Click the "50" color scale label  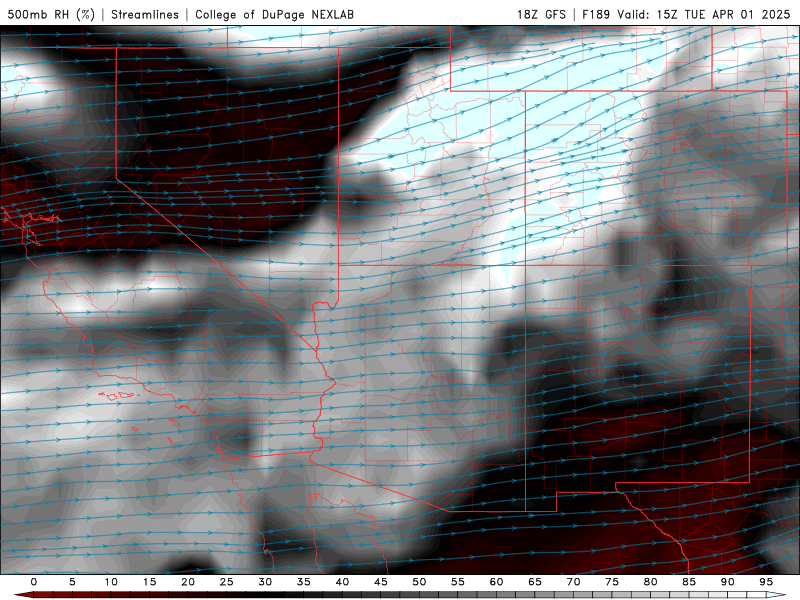point(419,582)
